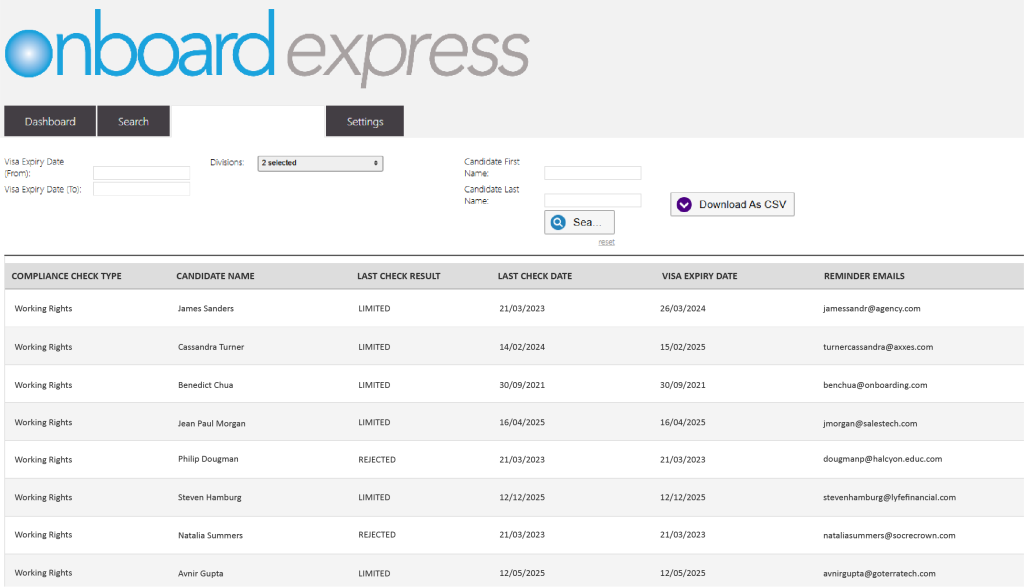The width and height of the screenshot is (1024, 587).
Task: Click email dougmanp@halcyon.educ.com
Action: [875, 460]
